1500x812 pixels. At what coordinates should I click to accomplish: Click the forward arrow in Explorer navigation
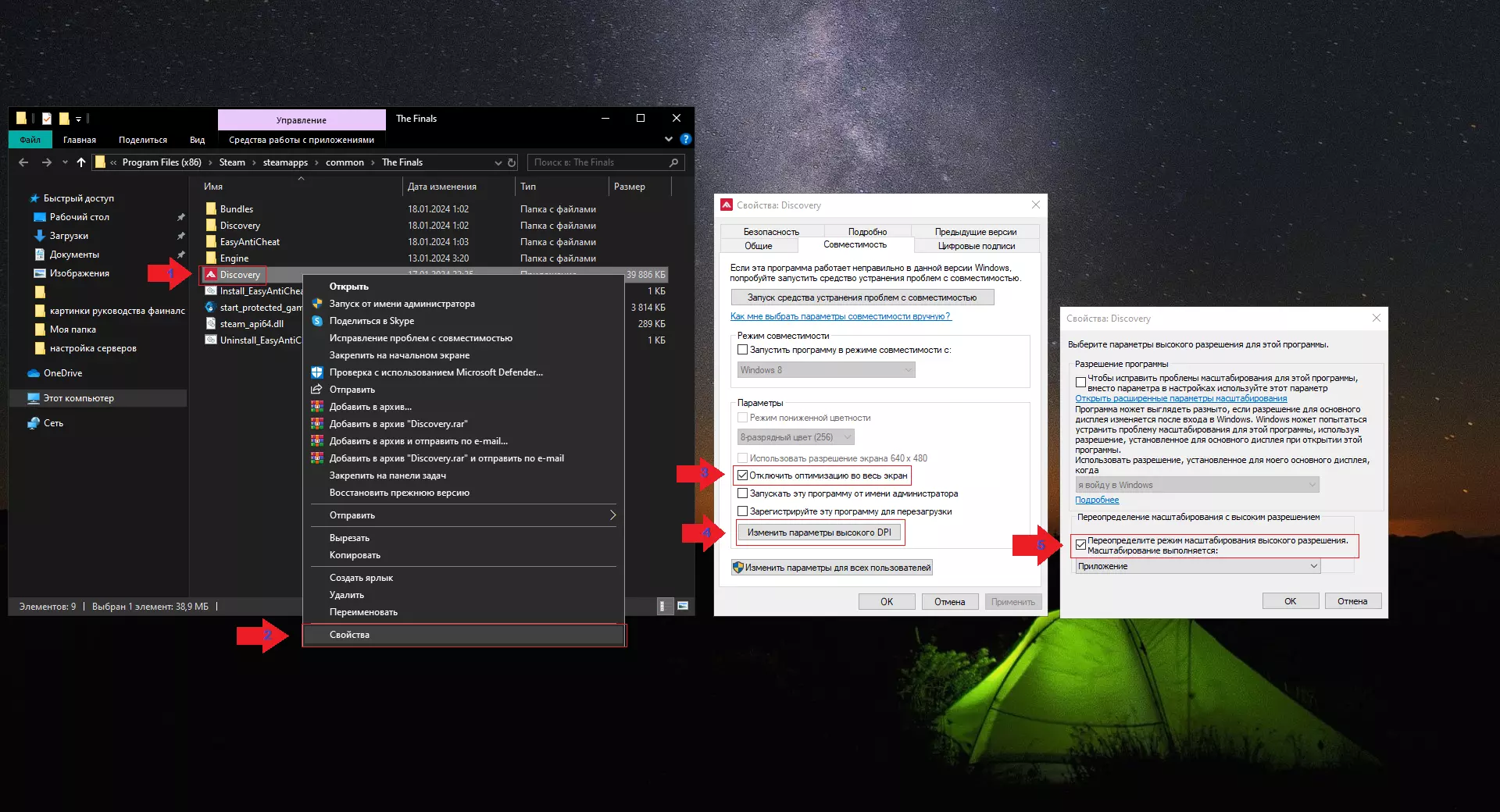click(47, 162)
